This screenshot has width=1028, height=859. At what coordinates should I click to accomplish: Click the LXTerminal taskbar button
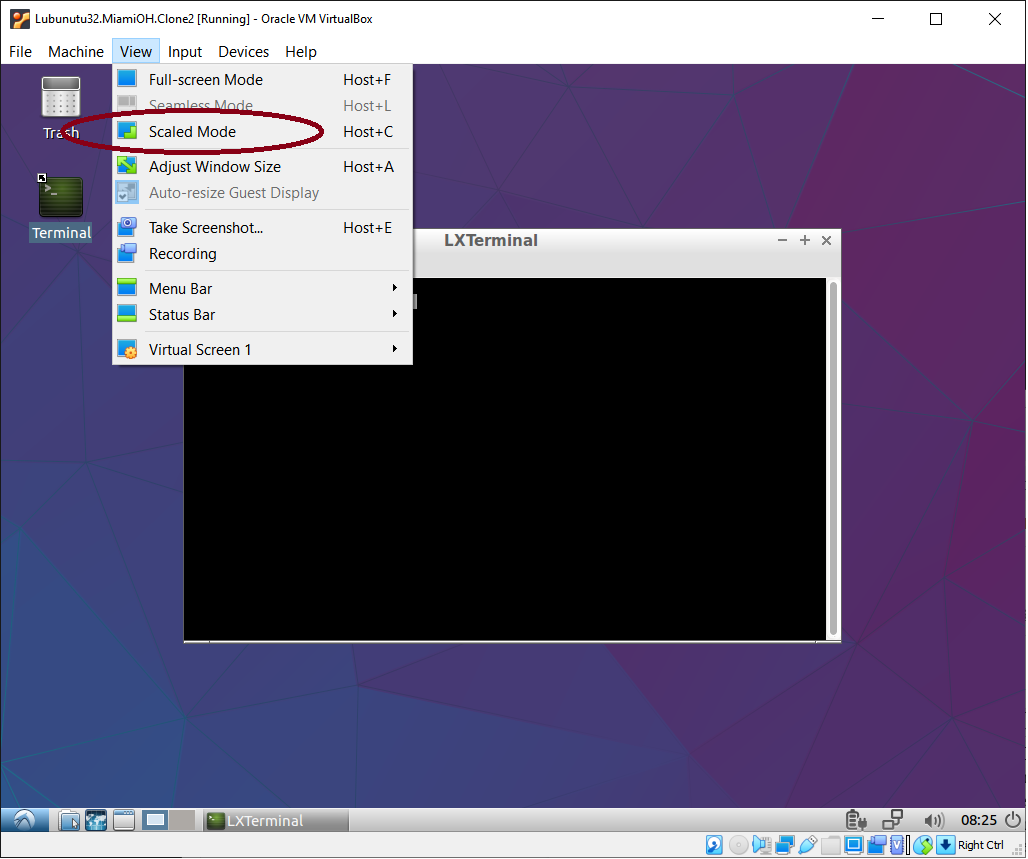pos(275,820)
